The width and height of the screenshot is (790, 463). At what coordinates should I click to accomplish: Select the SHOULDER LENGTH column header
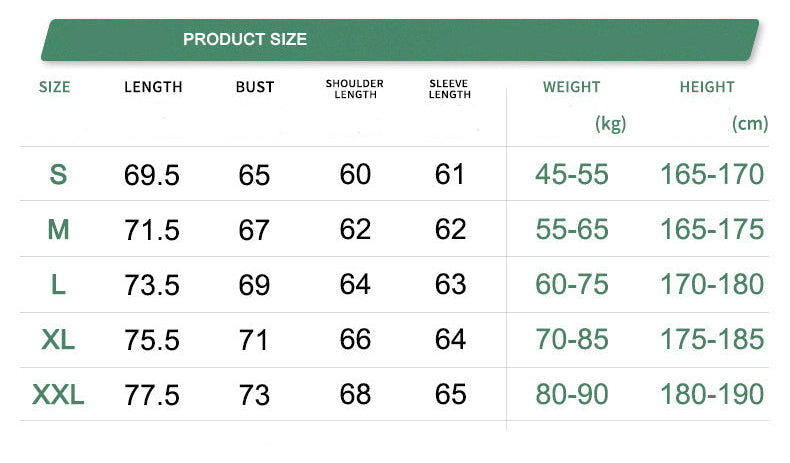355,89
